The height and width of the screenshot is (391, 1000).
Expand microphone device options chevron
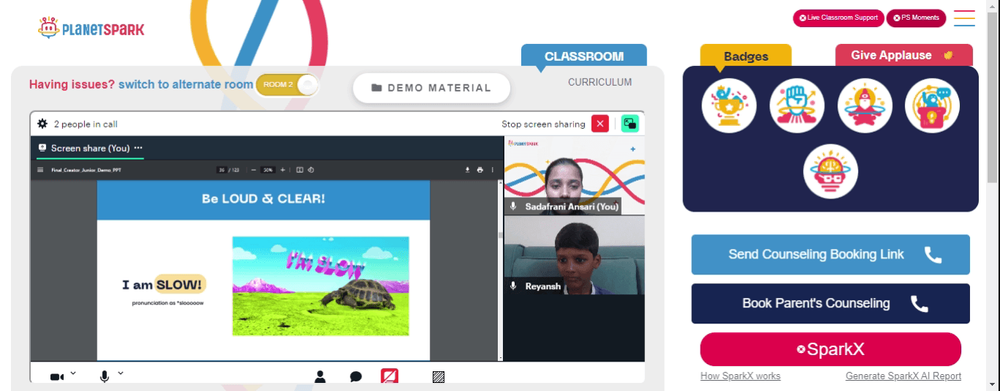tap(121, 373)
